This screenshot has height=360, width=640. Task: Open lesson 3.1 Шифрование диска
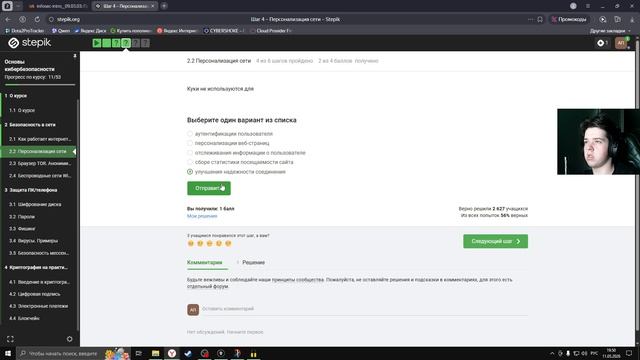coord(35,204)
